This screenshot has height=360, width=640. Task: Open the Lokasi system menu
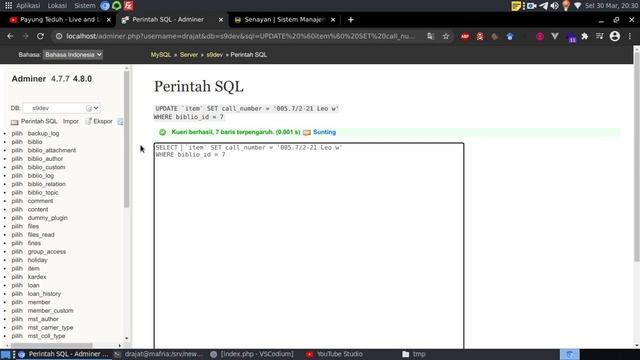(57, 5)
